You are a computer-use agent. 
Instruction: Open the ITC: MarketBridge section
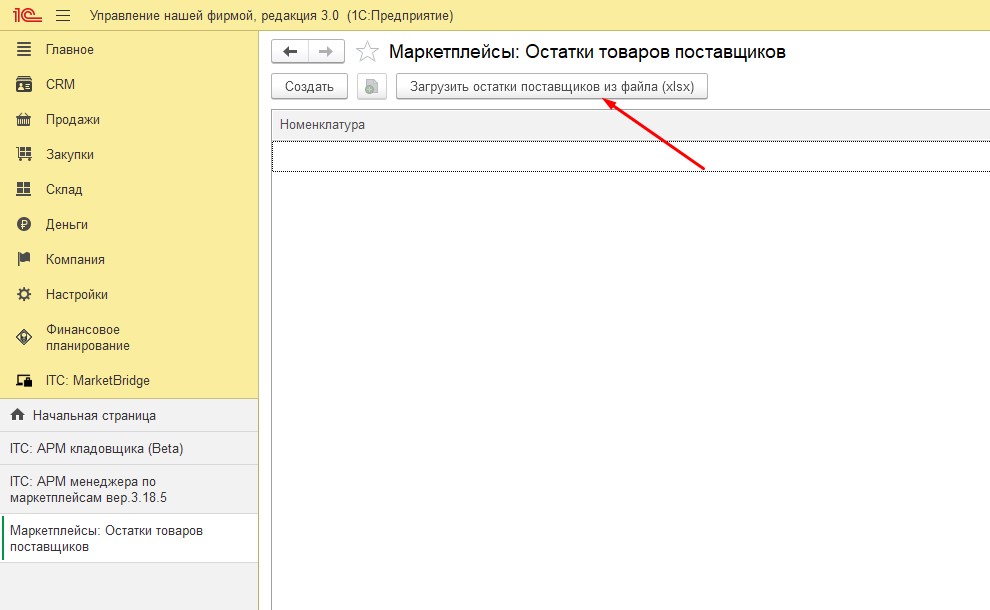click(97, 380)
